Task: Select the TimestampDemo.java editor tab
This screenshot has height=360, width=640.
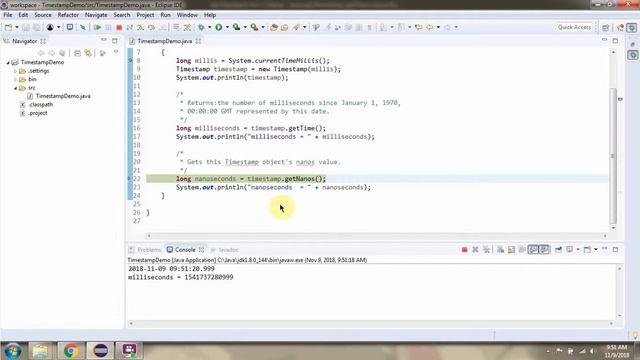Action: tap(164, 41)
